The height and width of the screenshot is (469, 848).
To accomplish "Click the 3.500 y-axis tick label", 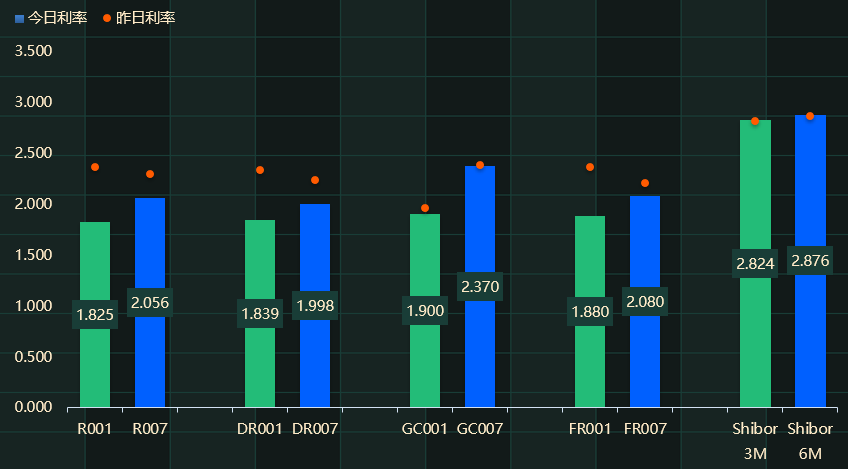I will click(x=34, y=51).
